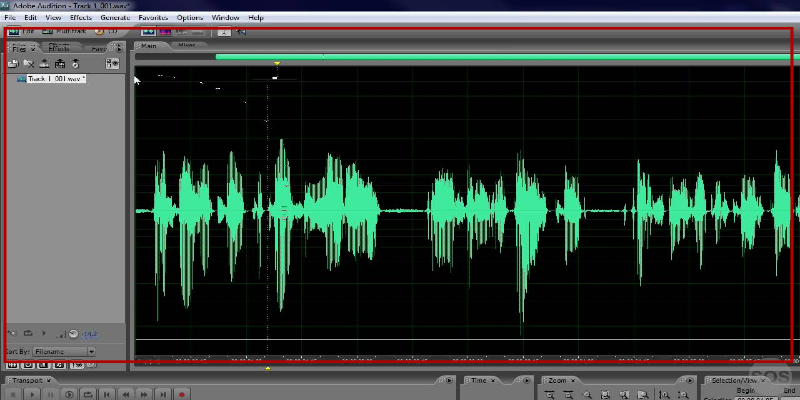Click the Import File icon
The width and height of the screenshot is (800, 400).
point(13,64)
